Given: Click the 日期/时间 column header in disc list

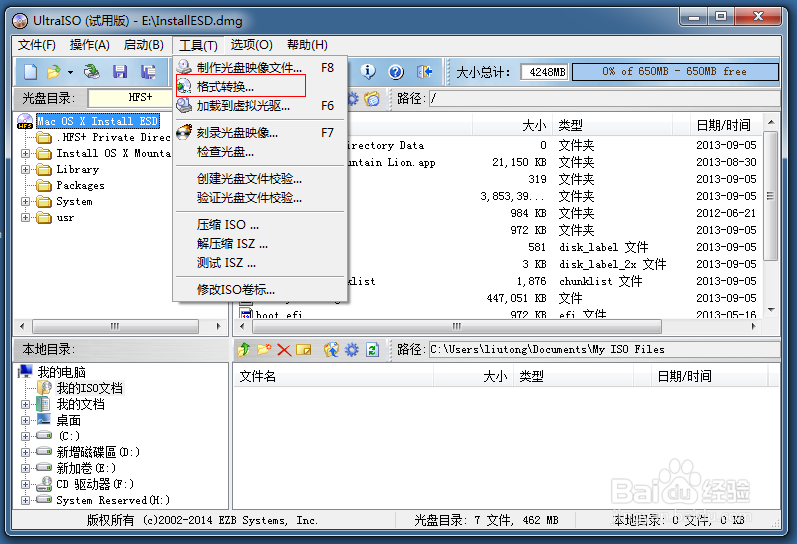Looking at the screenshot, I should point(723,125).
